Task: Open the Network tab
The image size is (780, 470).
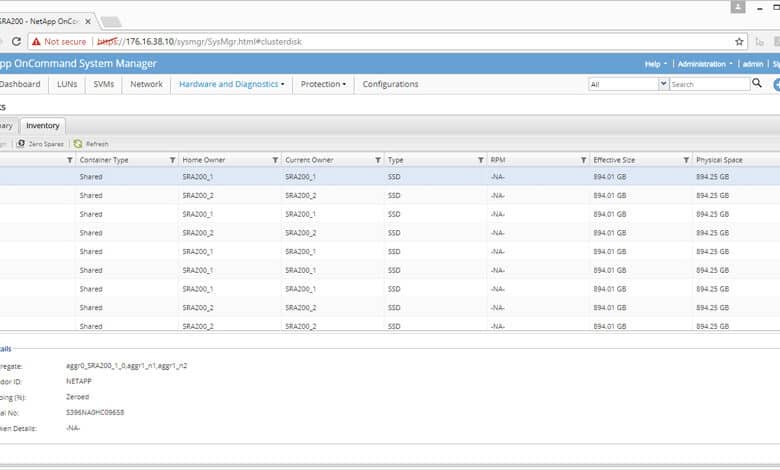Action: point(146,84)
